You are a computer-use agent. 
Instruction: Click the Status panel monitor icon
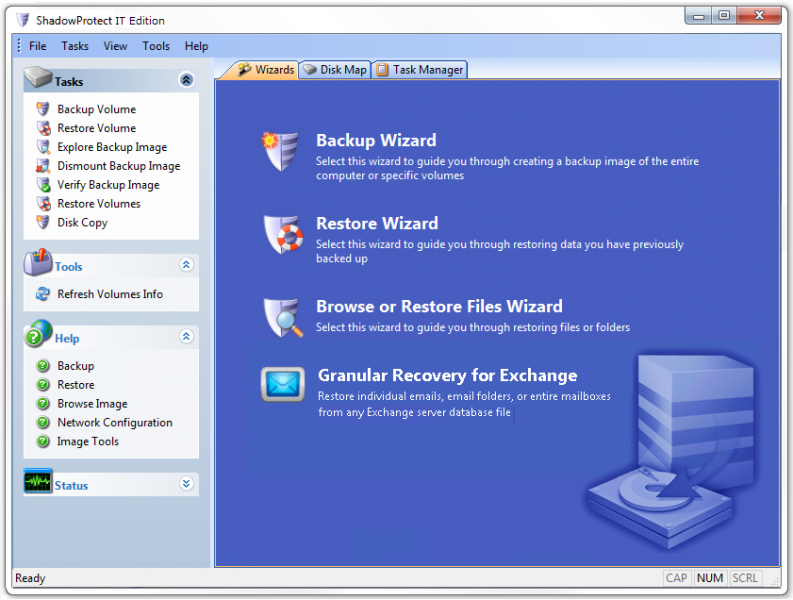coord(38,482)
